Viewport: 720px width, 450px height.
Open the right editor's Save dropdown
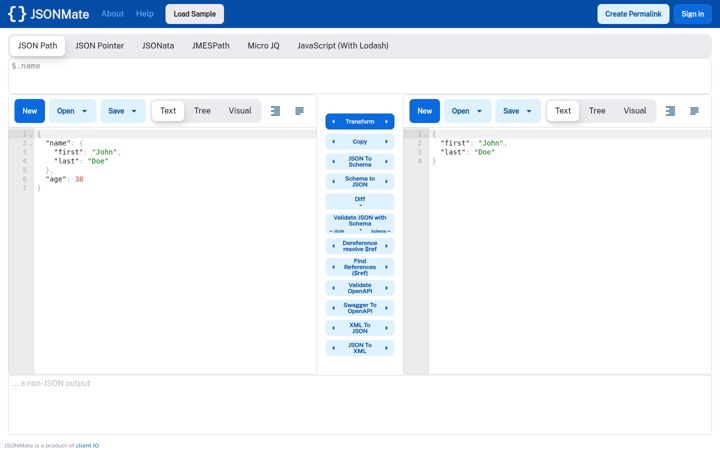[x=518, y=111]
